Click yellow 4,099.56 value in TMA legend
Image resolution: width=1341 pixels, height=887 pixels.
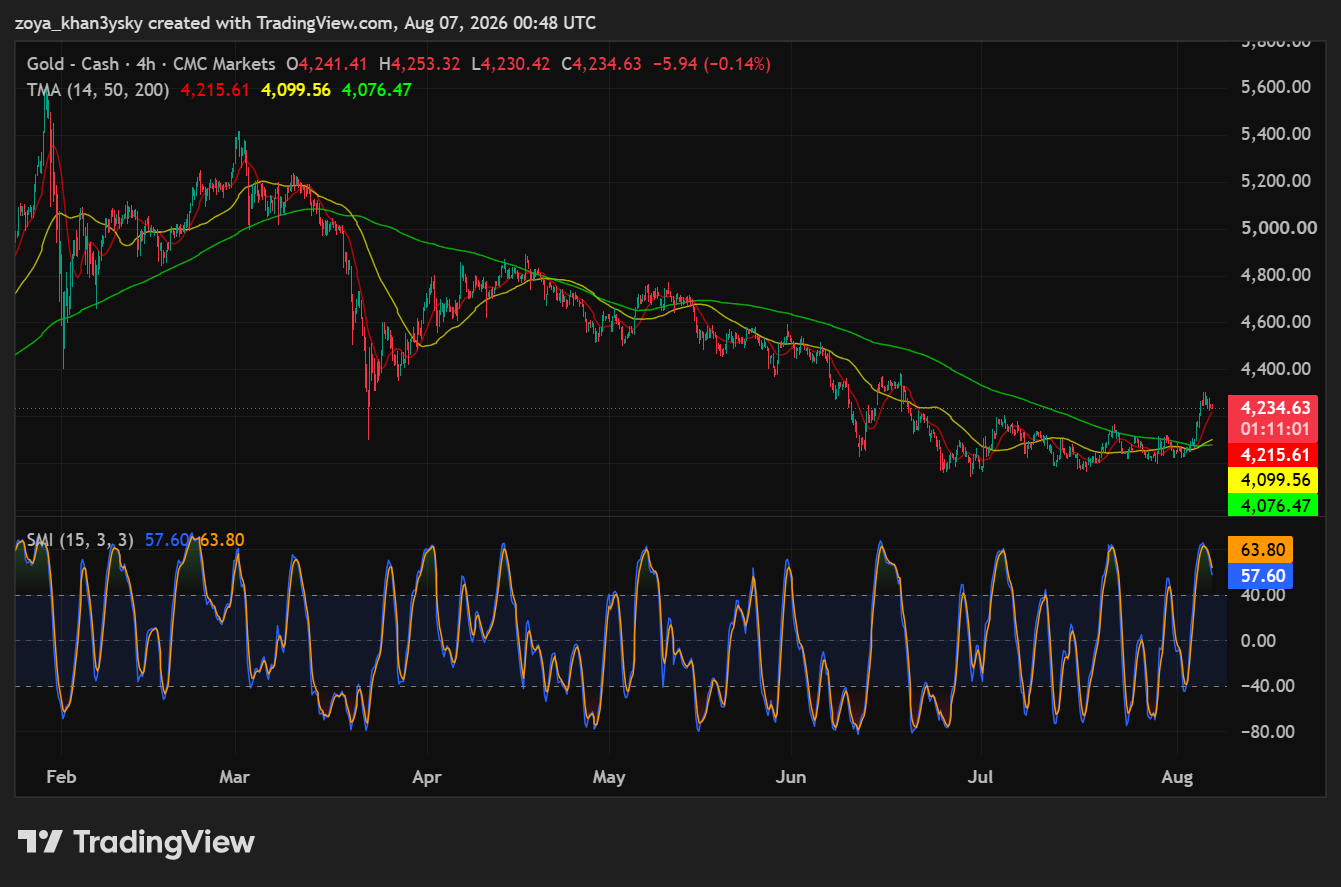pyautogui.click(x=296, y=89)
